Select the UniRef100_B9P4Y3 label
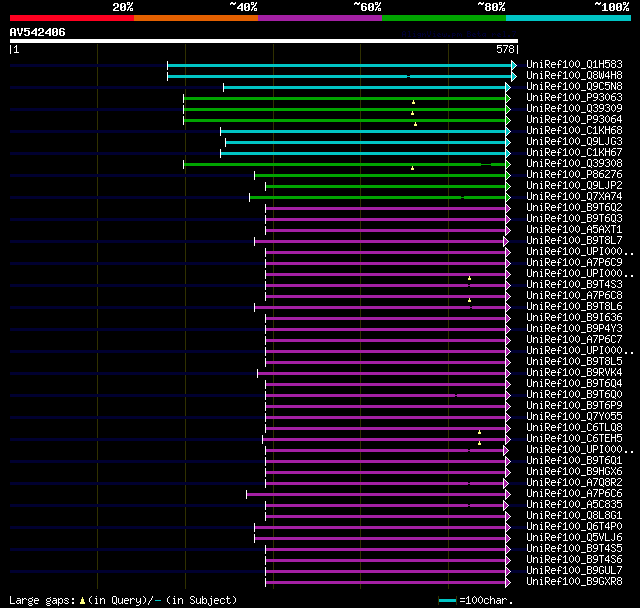The image size is (640, 608). 574,329
